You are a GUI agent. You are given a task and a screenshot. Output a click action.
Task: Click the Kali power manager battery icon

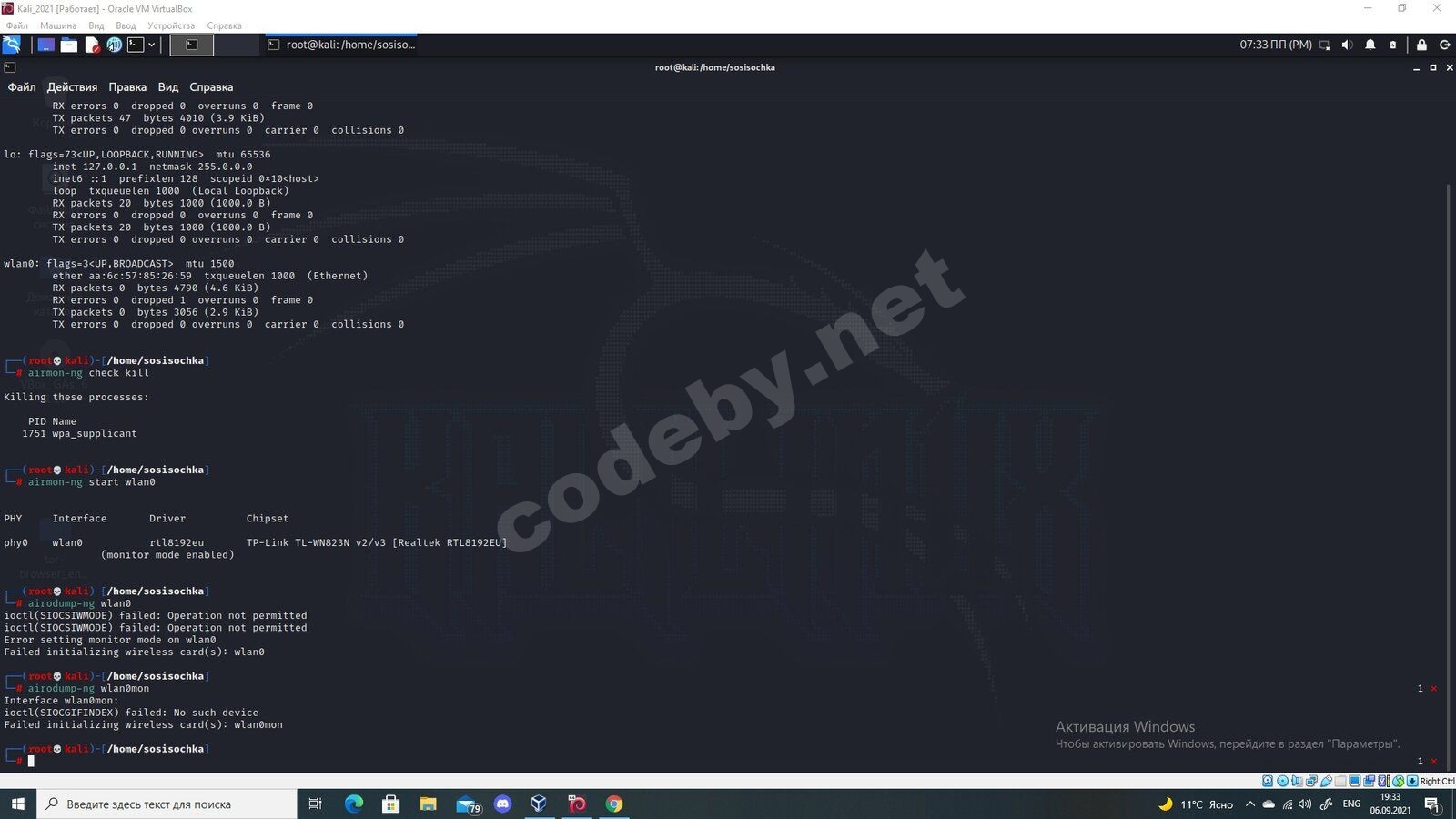click(1393, 45)
